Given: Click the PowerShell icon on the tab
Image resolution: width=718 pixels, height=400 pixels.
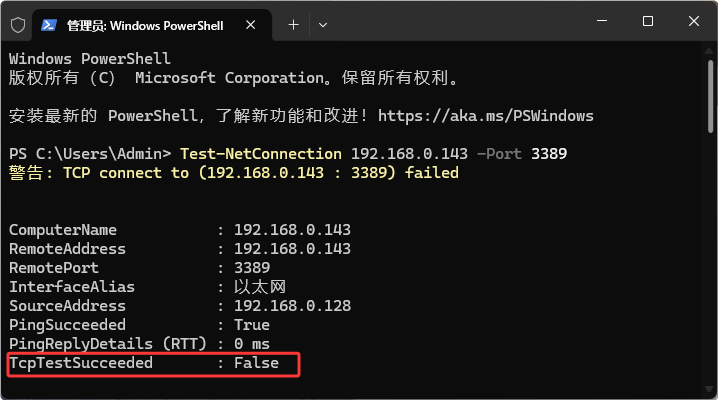Looking at the screenshot, I should (x=48, y=23).
